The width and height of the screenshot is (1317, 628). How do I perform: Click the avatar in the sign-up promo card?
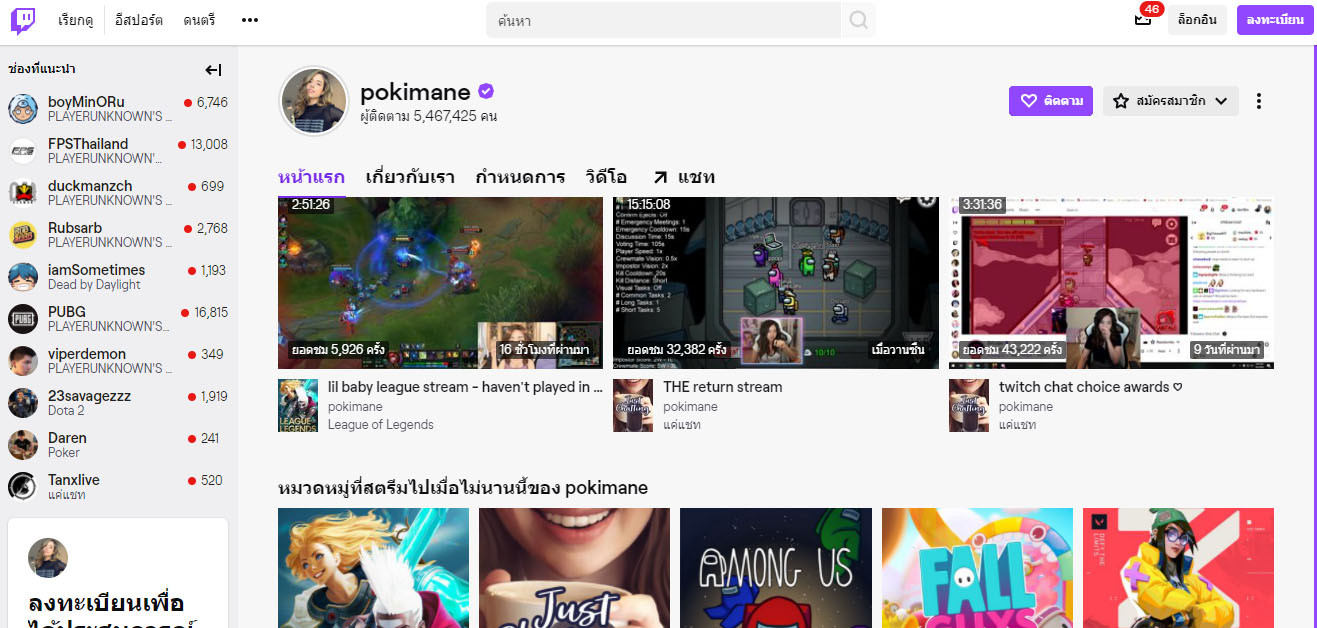click(48, 558)
